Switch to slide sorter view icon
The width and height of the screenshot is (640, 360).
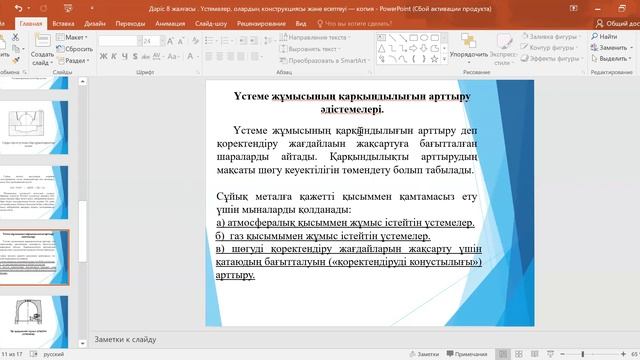[x=519, y=354]
